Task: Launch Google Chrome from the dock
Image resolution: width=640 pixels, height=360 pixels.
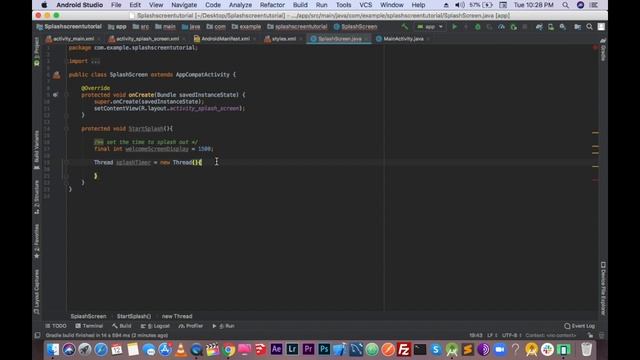Action: pyautogui.click(x=229, y=349)
